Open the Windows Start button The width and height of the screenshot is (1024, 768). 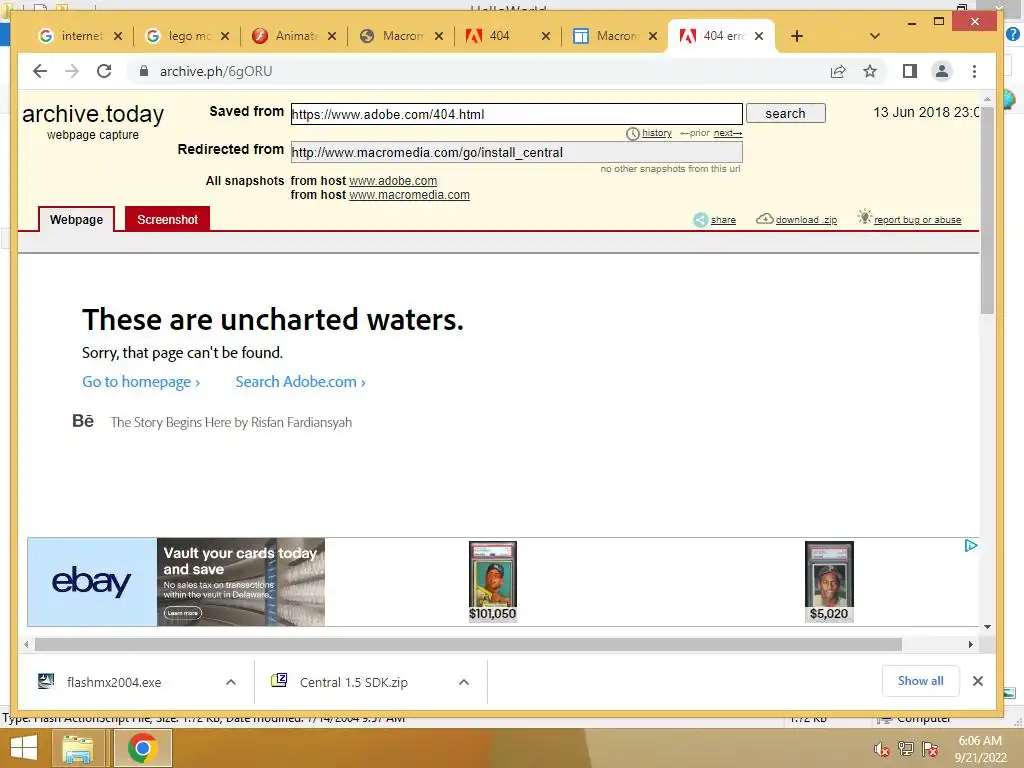(x=24, y=748)
